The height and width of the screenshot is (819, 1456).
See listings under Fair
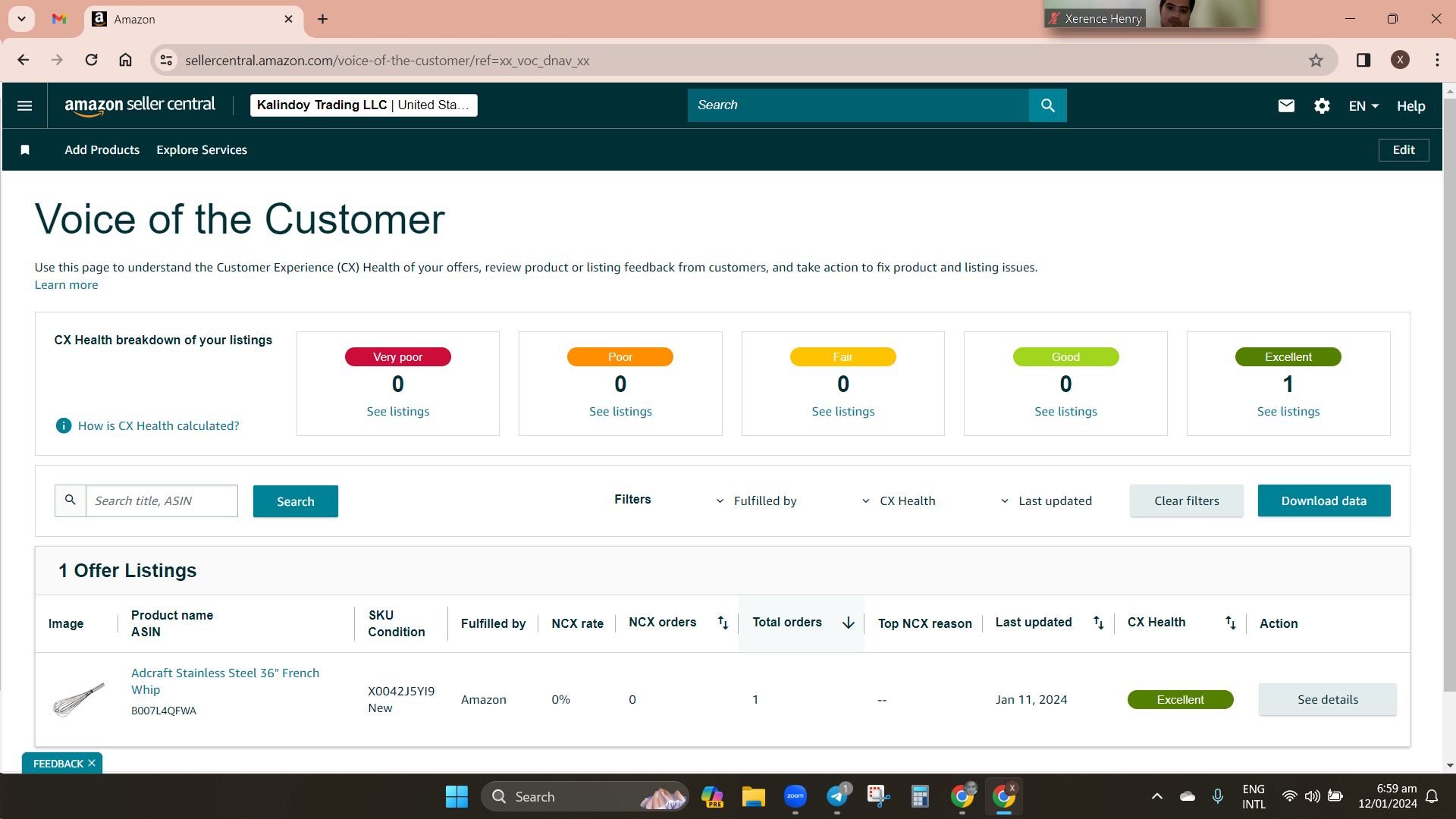[843, 411]
